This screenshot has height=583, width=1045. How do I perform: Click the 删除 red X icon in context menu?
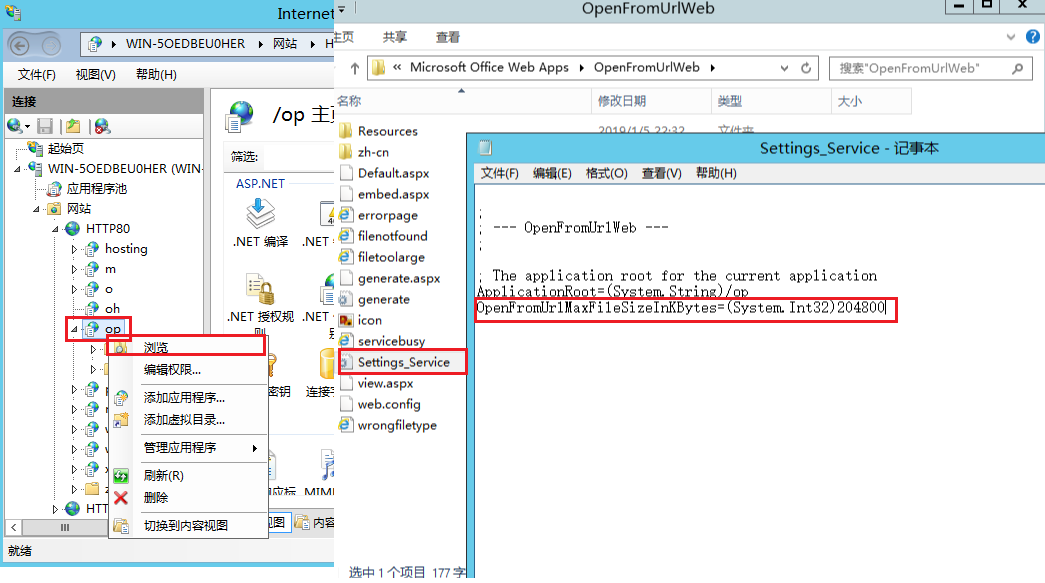(x=121, y=498)
